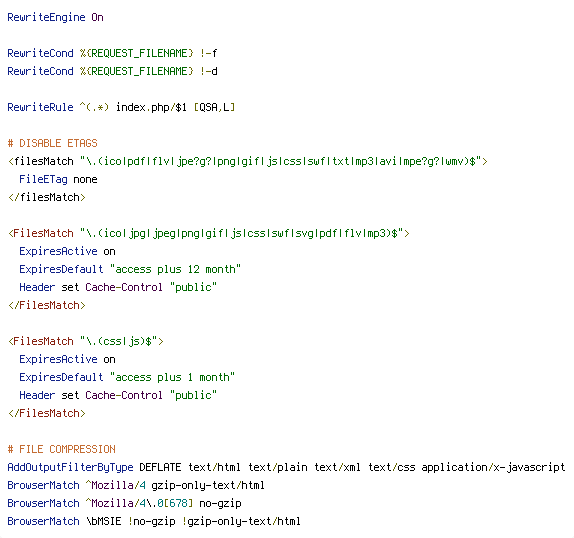Click the # FILE COMPRESSION comment
Screen dimensions: 574x538
(62, 449)
